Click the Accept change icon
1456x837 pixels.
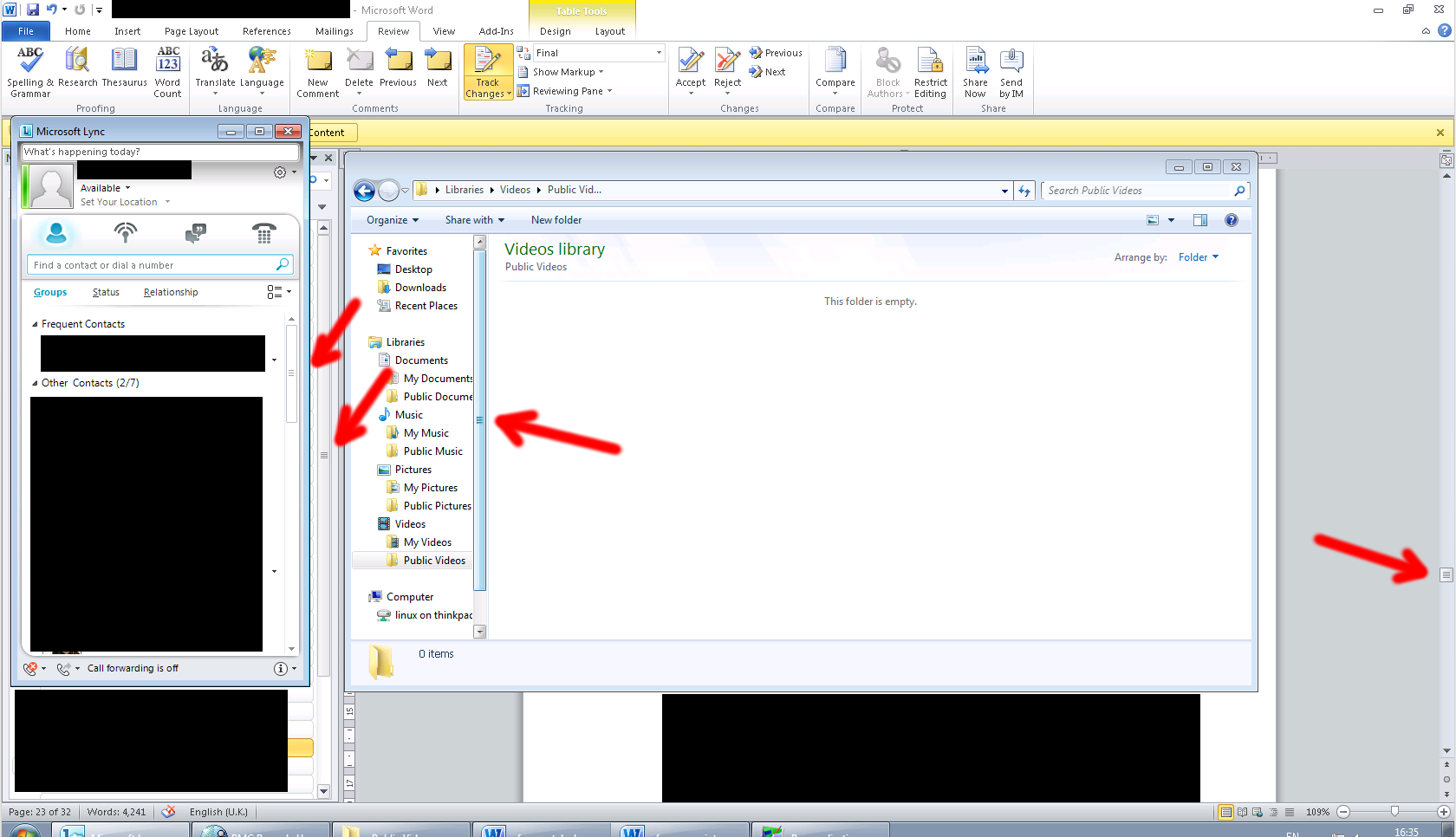pos(691,62)
